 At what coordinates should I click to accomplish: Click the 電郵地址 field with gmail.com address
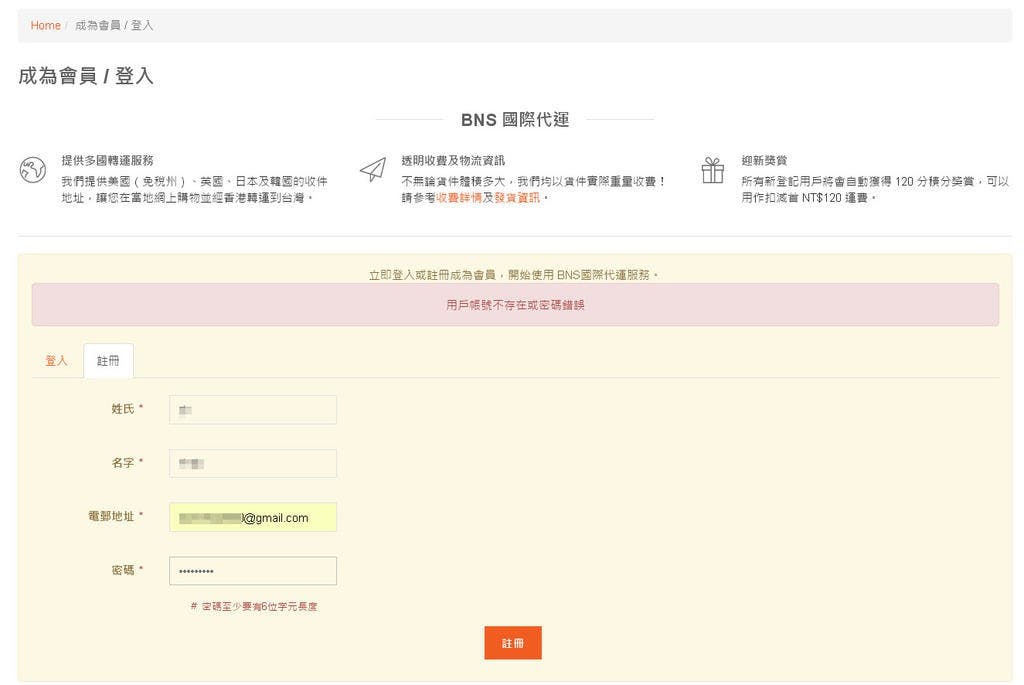253,517
